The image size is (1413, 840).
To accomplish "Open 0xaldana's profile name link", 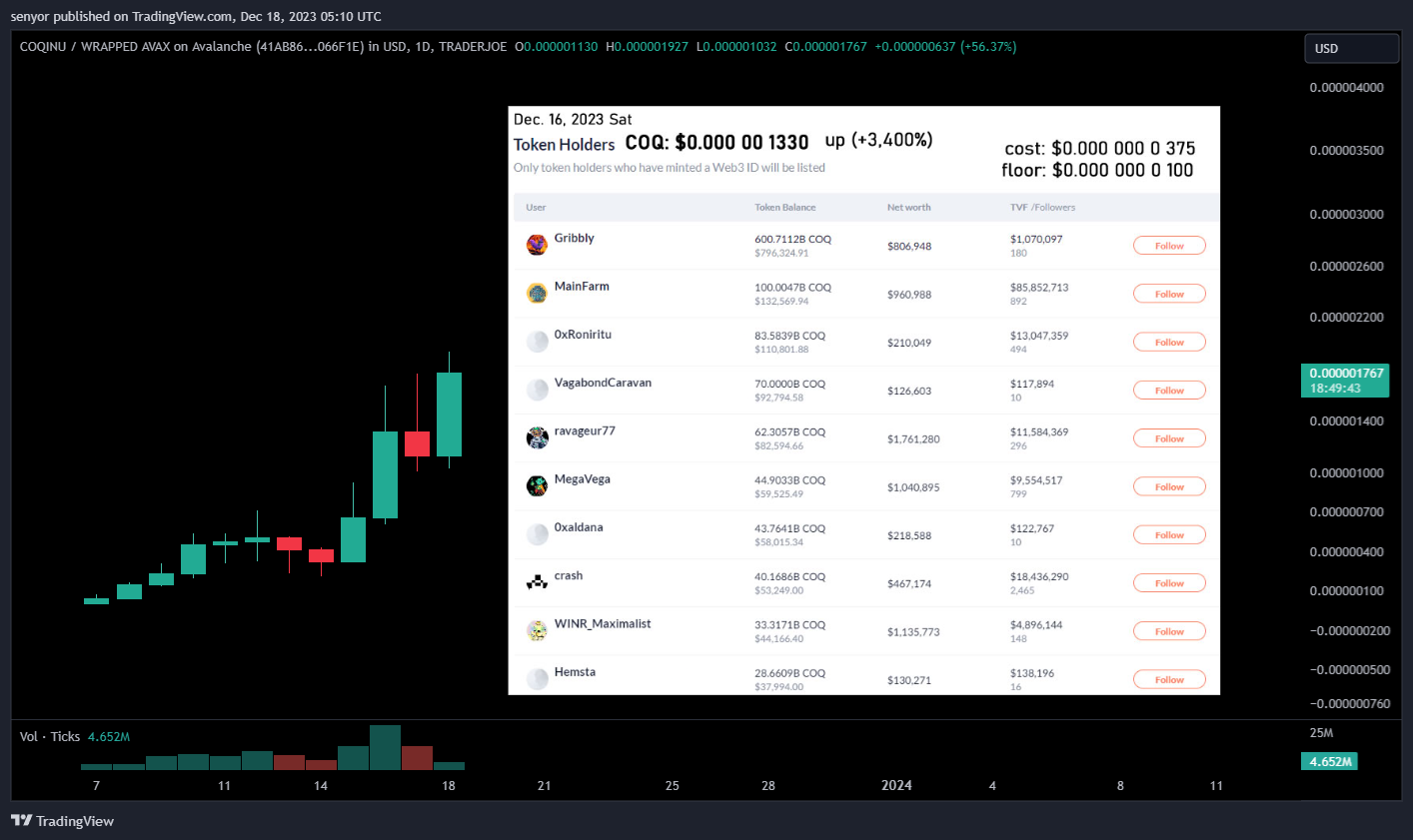I will [579, 527].
